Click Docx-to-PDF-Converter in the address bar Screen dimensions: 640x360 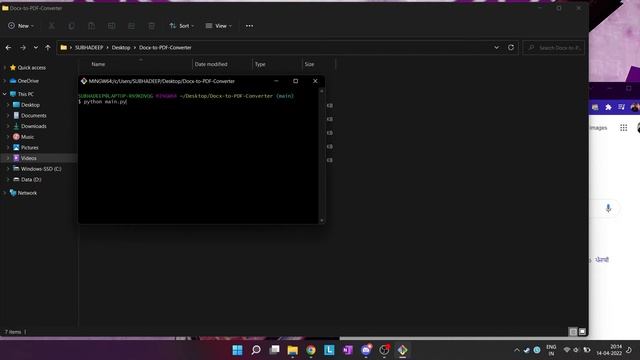[x=165, y=48]
